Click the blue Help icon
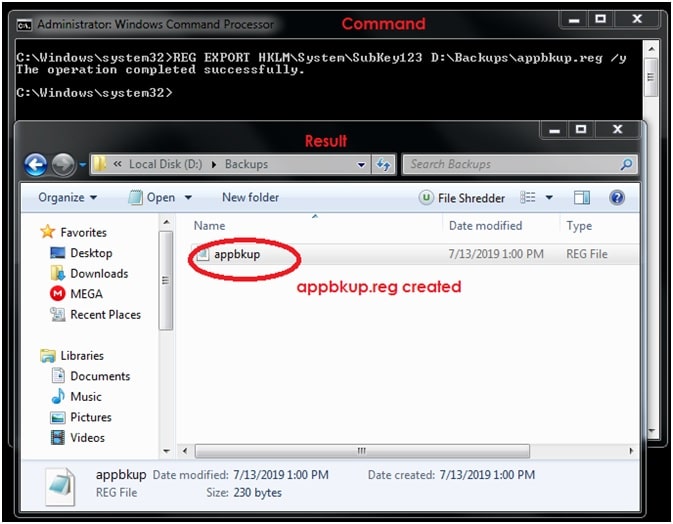Screen dimensions: 673x524 point(617,198)
